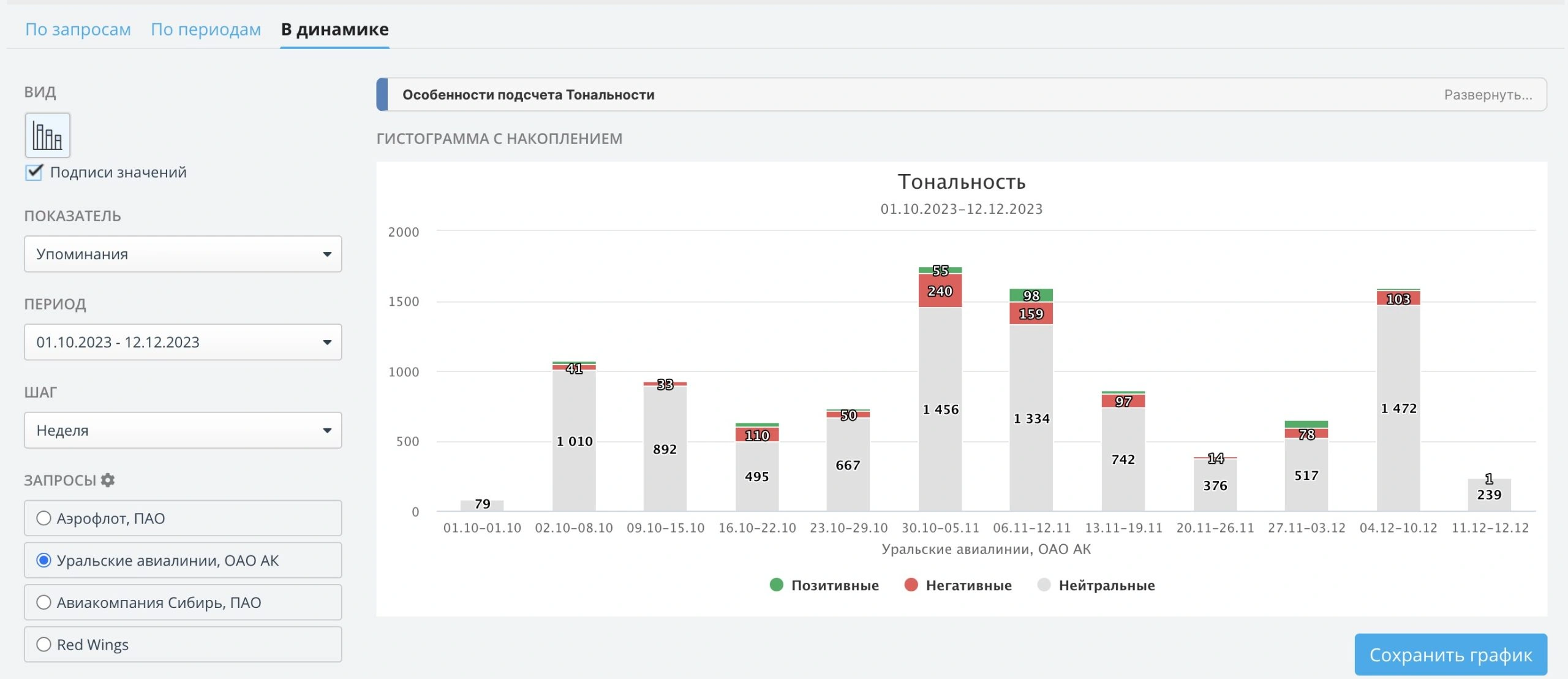Toggle Негативные series via red legend dot
The height and width of the screenshot is (679, 1568).
click(911, 585)
